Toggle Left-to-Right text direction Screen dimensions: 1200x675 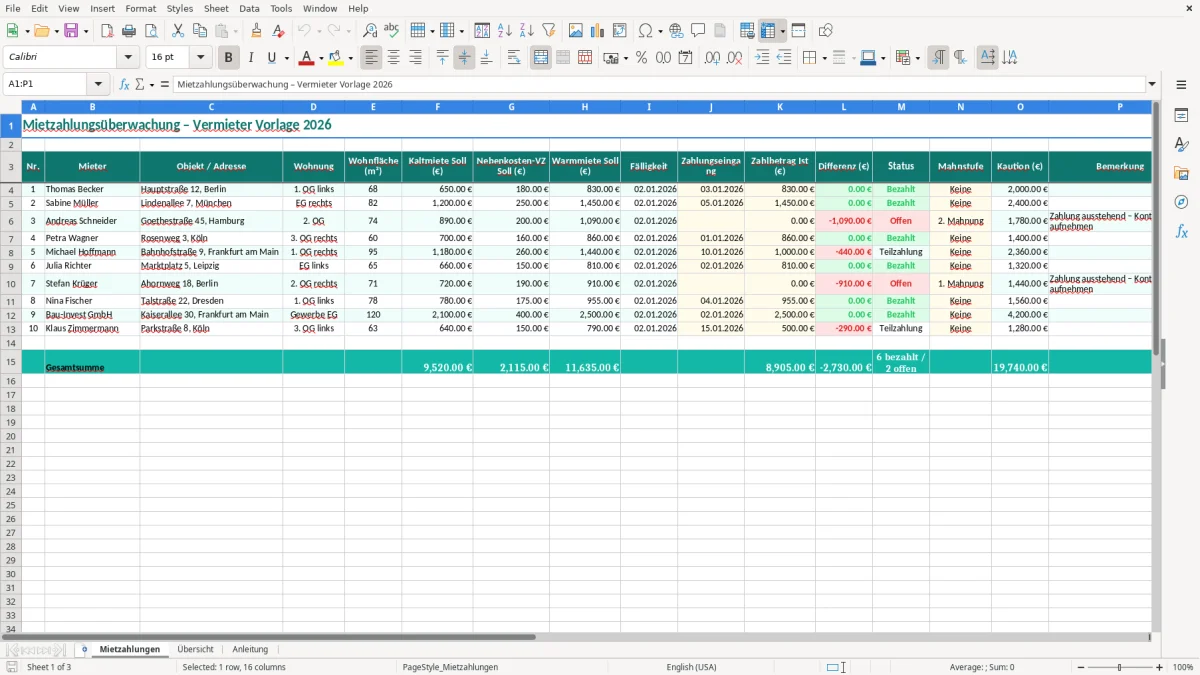tap(938, 58)
